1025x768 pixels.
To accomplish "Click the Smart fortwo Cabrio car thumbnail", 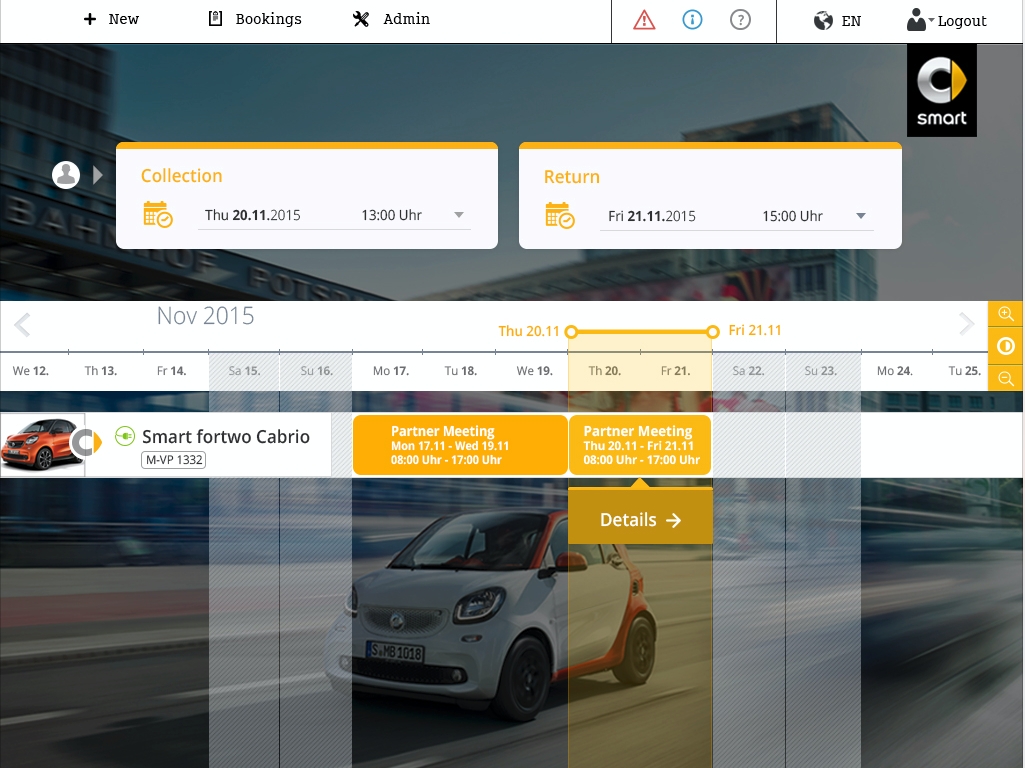I will click(x=42, y=444).
